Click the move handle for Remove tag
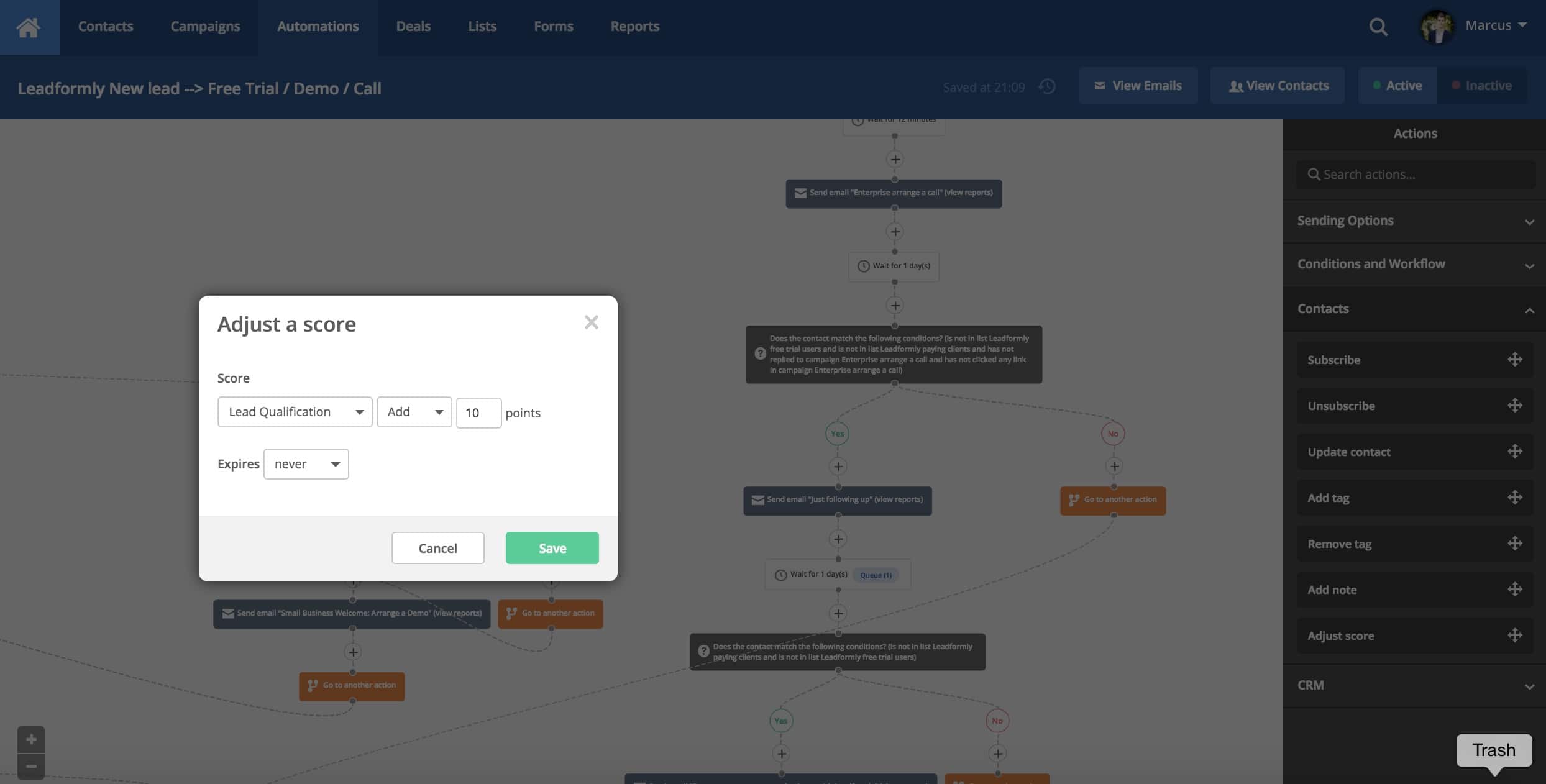 [1514, 544]
